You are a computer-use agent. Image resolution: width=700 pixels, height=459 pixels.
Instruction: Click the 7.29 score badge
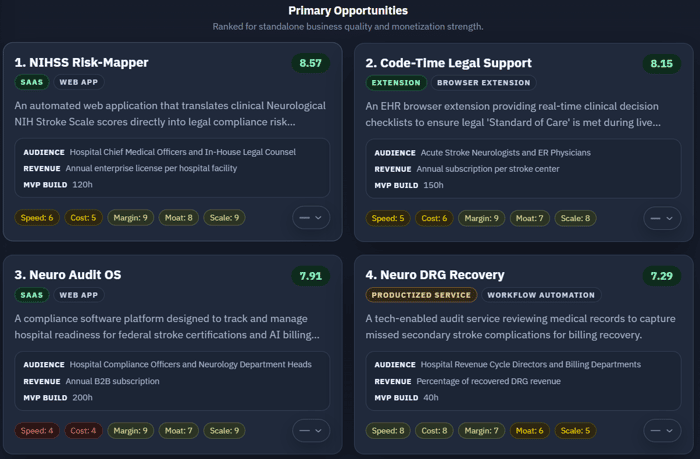pyautogui.click(x=661, y=276)
